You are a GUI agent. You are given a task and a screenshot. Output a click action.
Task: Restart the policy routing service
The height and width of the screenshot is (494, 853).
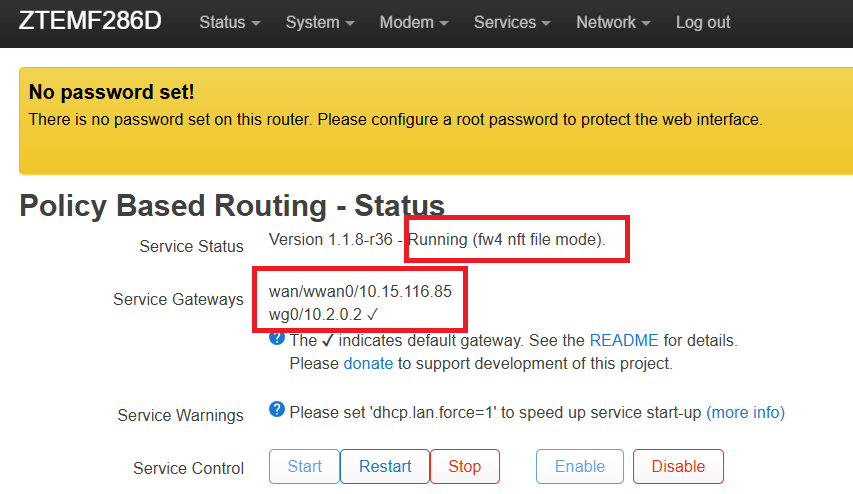tap(385, 466)
